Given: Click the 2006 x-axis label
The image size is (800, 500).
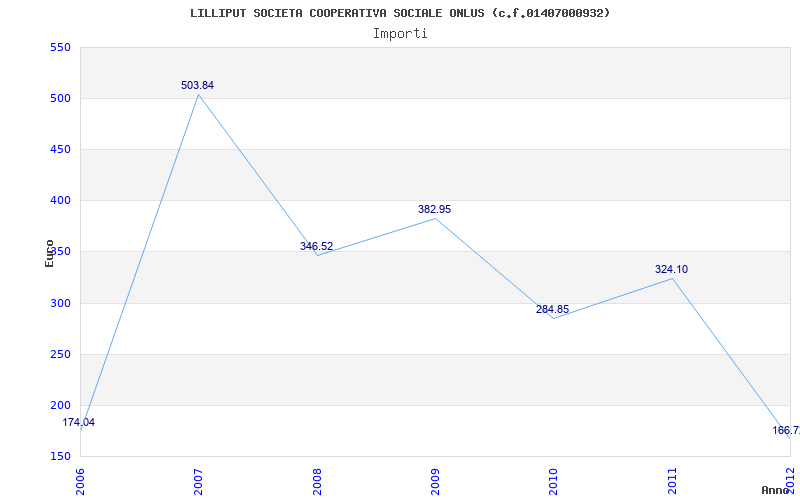Looking at the screenshot, I should tap(81, 481).
